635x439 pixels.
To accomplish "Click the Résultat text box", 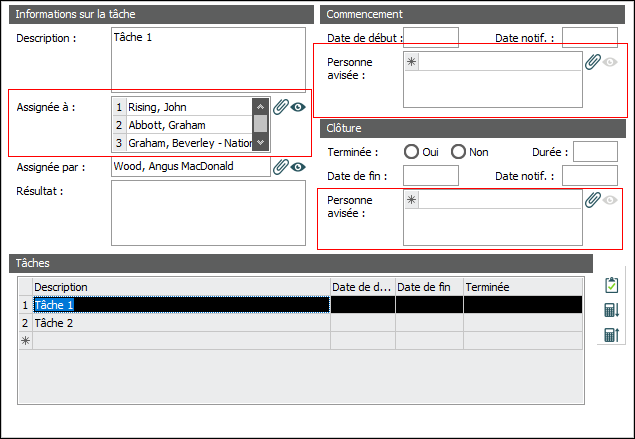I will coord(208,212).
